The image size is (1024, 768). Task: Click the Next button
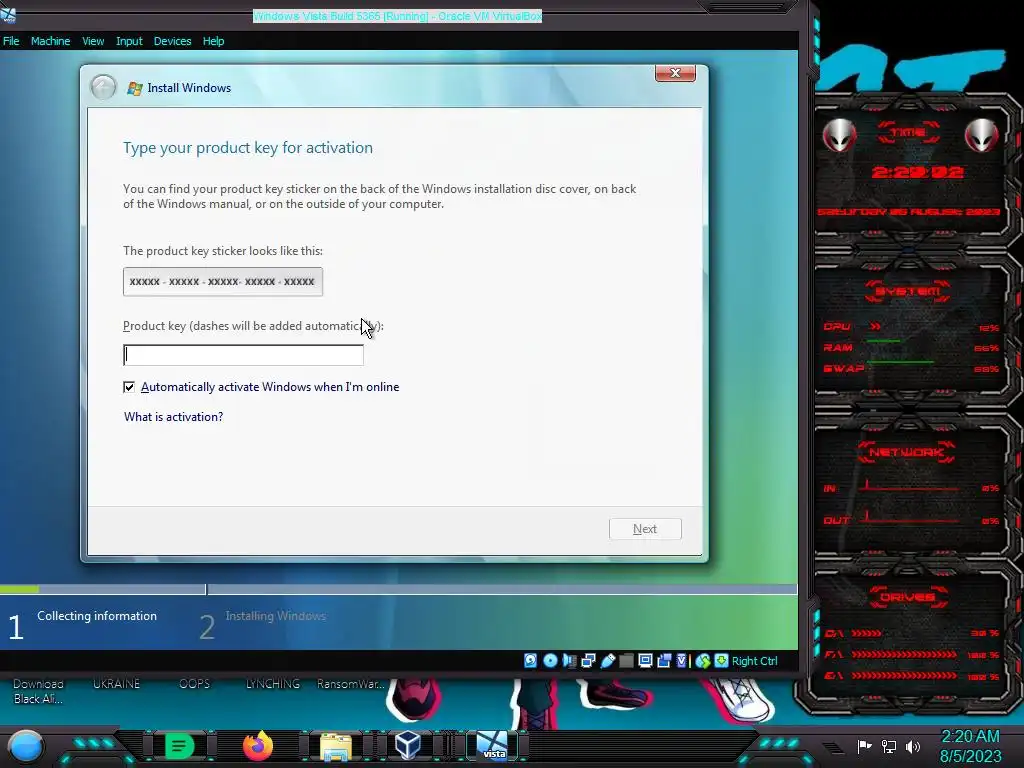pyautogui.click(x=645, y=529)
